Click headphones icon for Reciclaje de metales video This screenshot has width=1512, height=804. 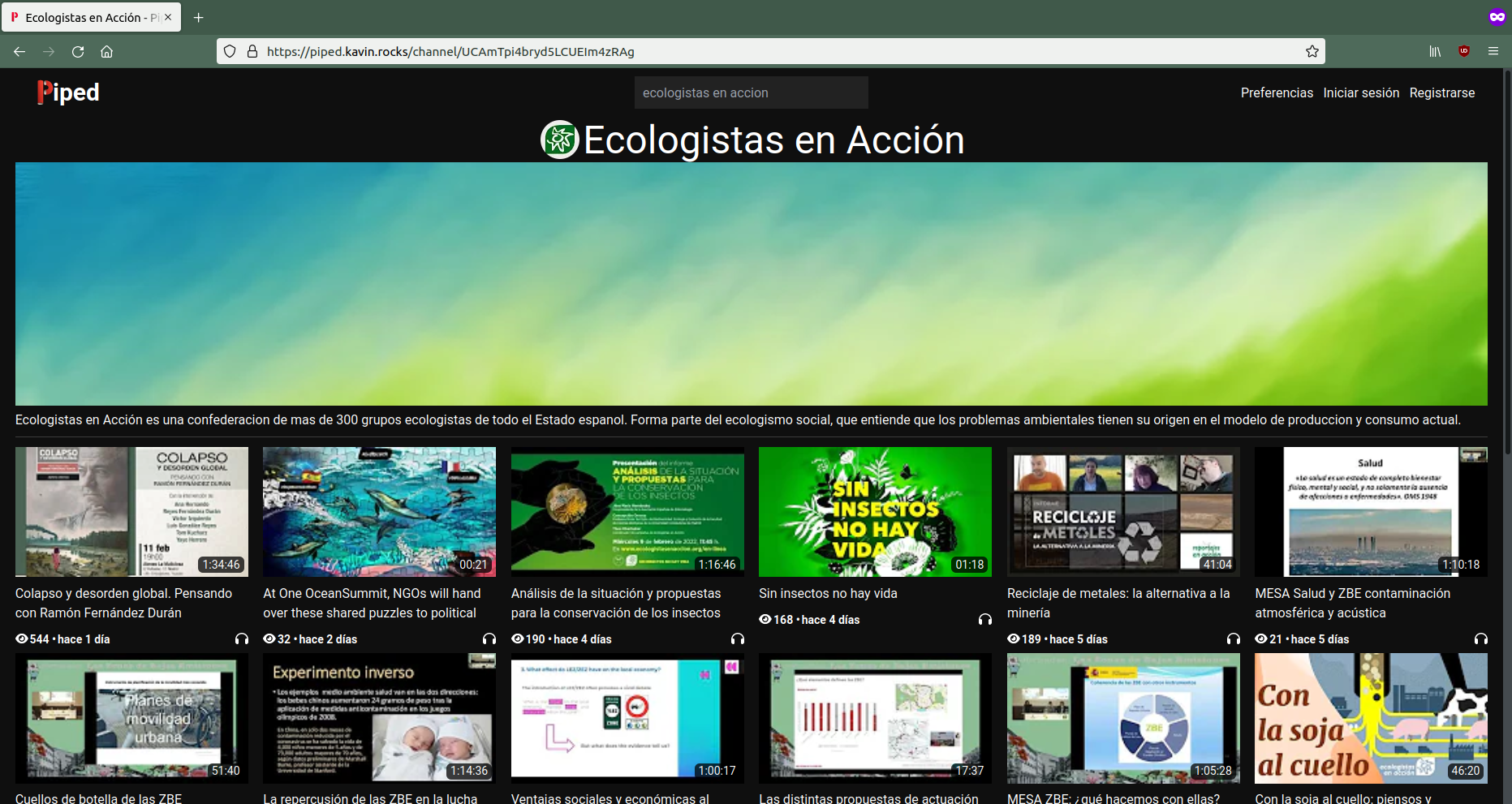tap(1233, 639)
